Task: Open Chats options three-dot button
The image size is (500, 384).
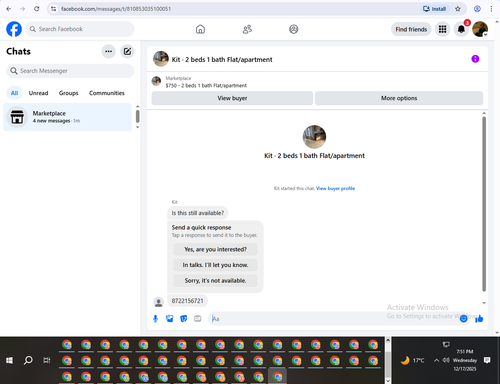Action: (108, 51)
